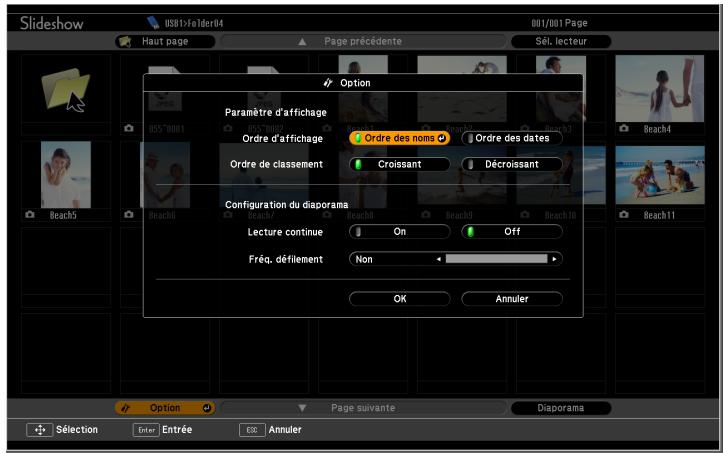Click the 'USB1>Folder04' path text
Image resolution: width=723 pixels, height=454 pixels.
coord(194,23)
